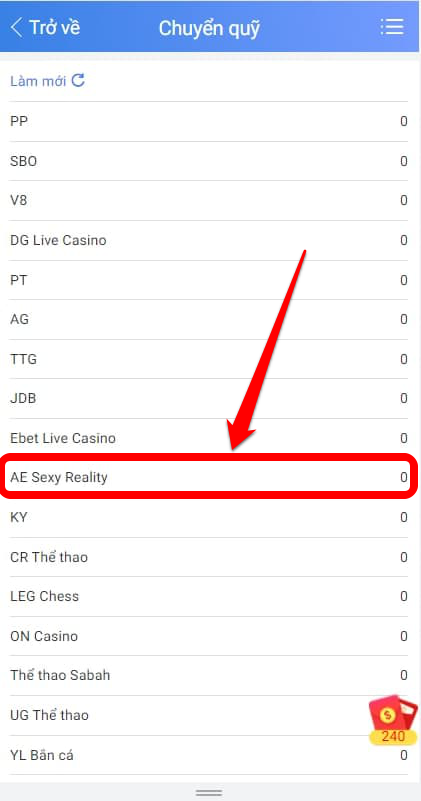Open the hamburger list menu icon
421x801 pixels.
(x=392, y=27)
